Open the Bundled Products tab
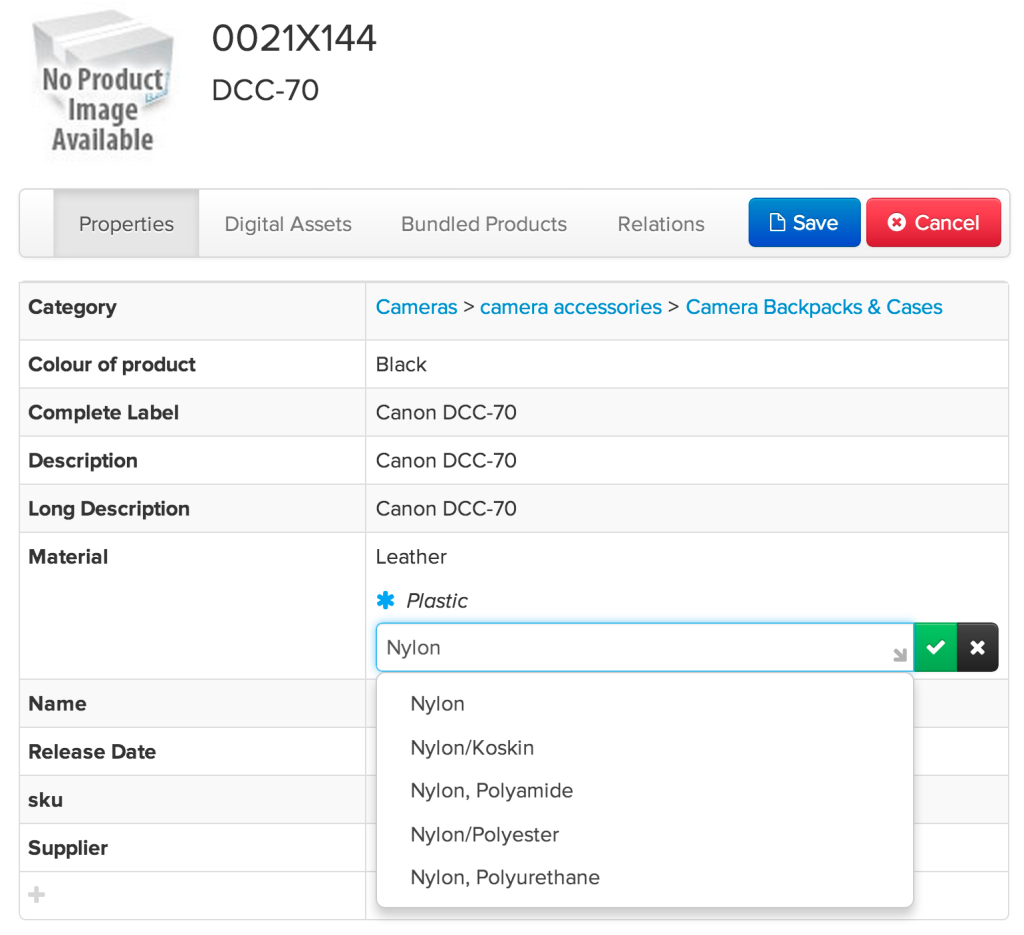Viewport: 1024px width, 935px height. (484, 224)
